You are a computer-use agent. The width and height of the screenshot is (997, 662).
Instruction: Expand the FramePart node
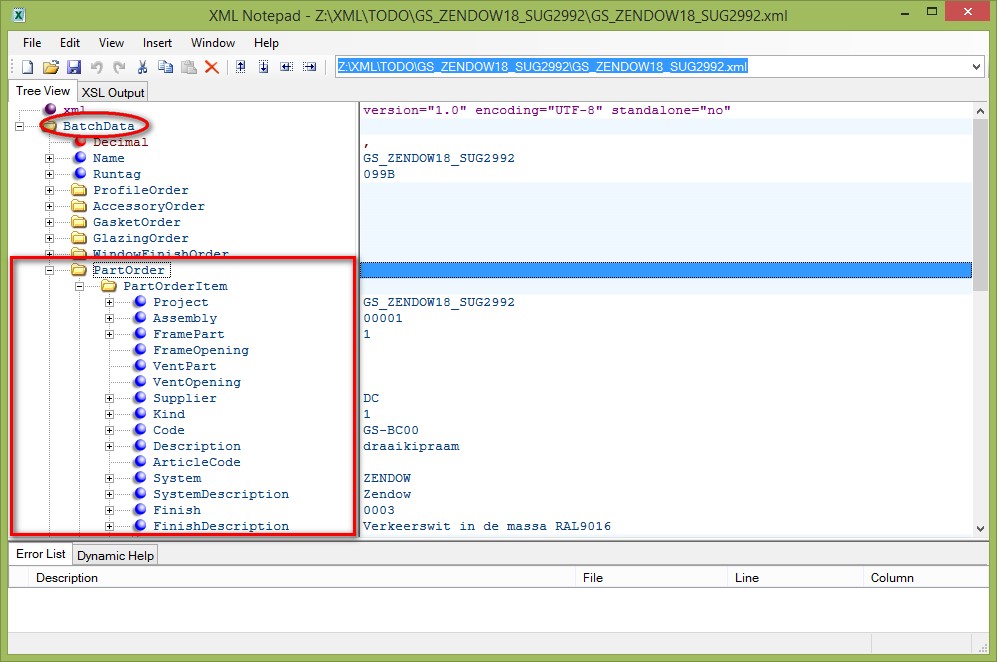pyautogui.click(x=109, y=334)
